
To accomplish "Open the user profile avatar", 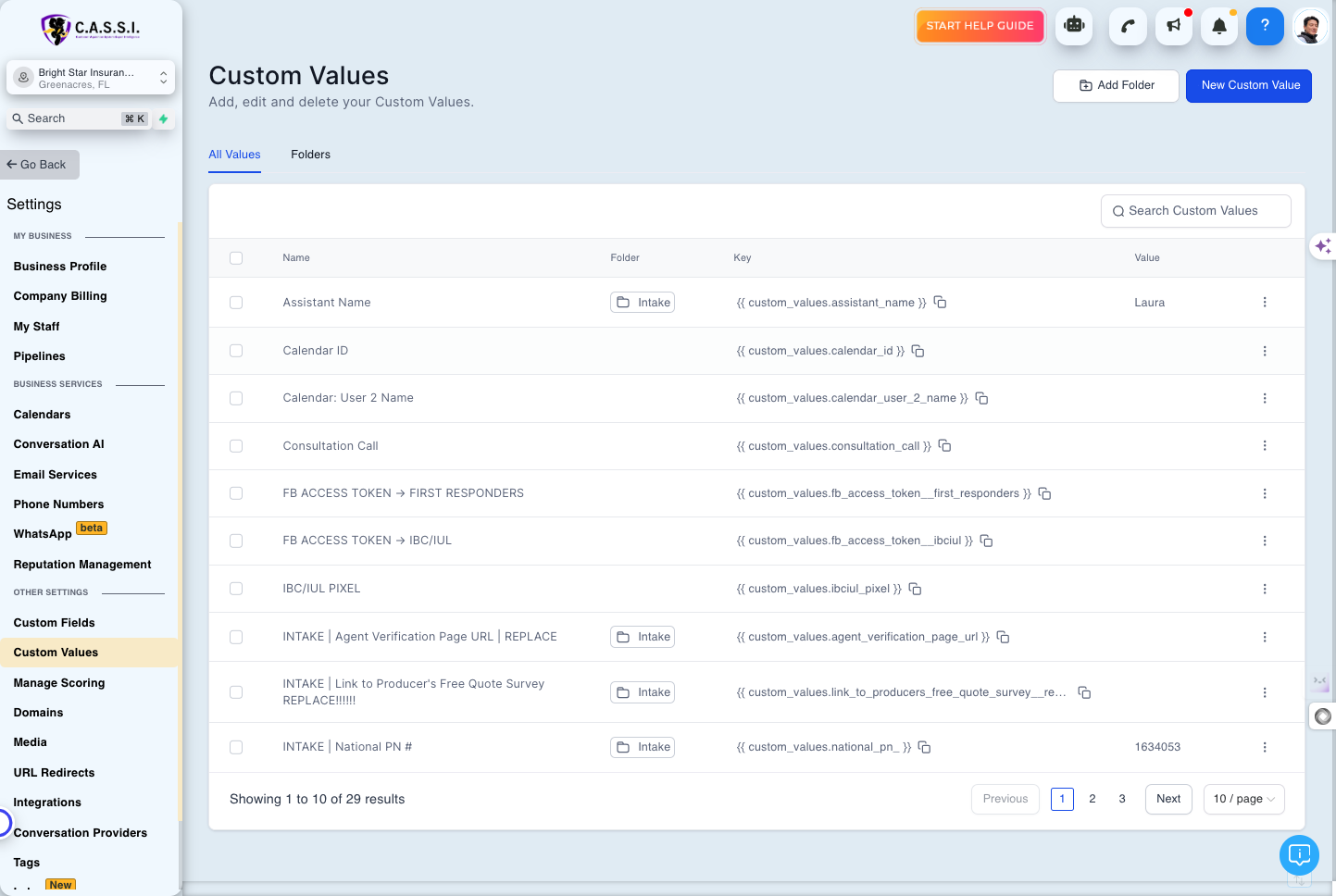I will [x=1310, y=27].
